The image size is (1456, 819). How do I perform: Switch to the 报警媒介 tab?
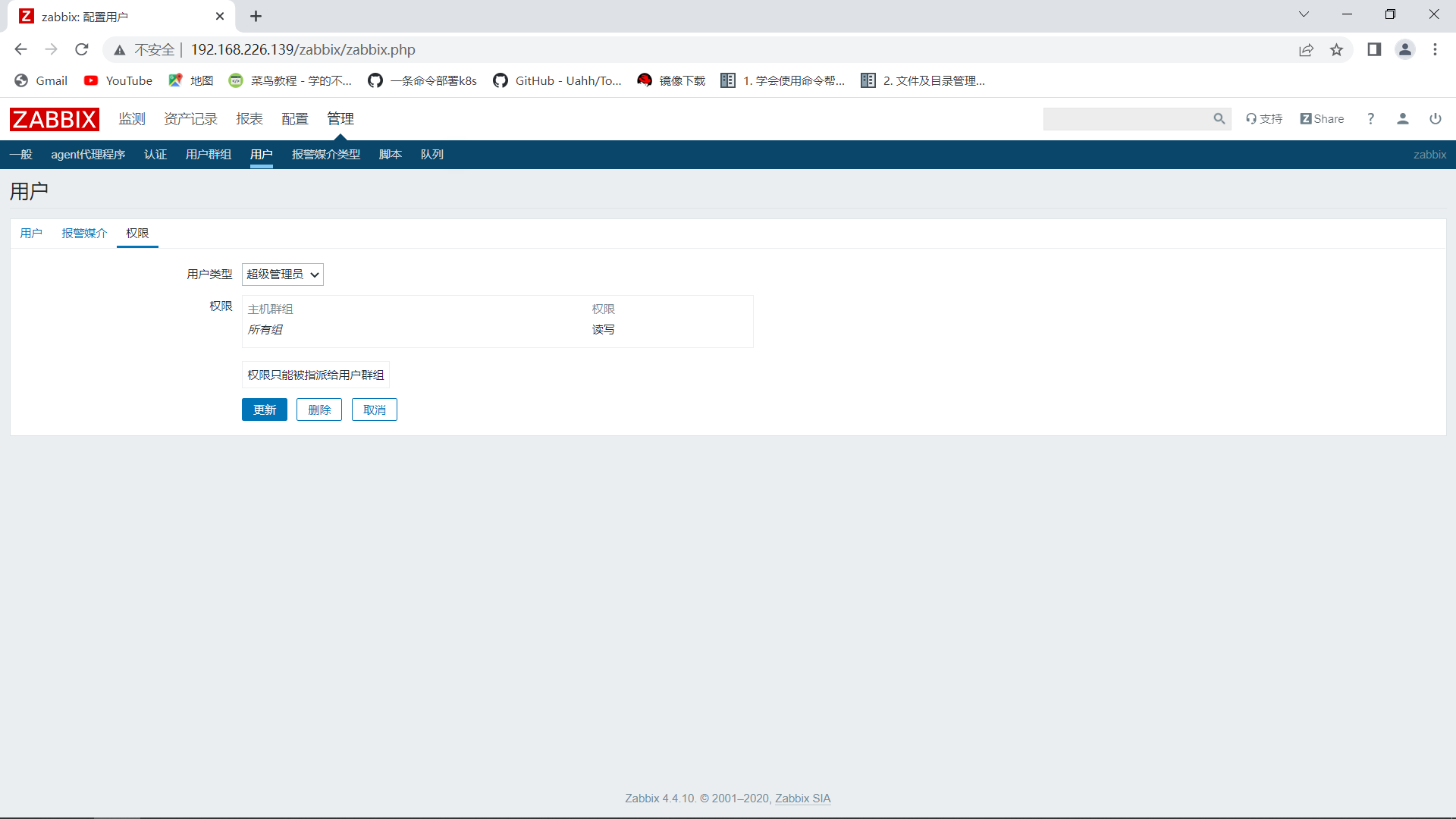(x=84, y=234)
